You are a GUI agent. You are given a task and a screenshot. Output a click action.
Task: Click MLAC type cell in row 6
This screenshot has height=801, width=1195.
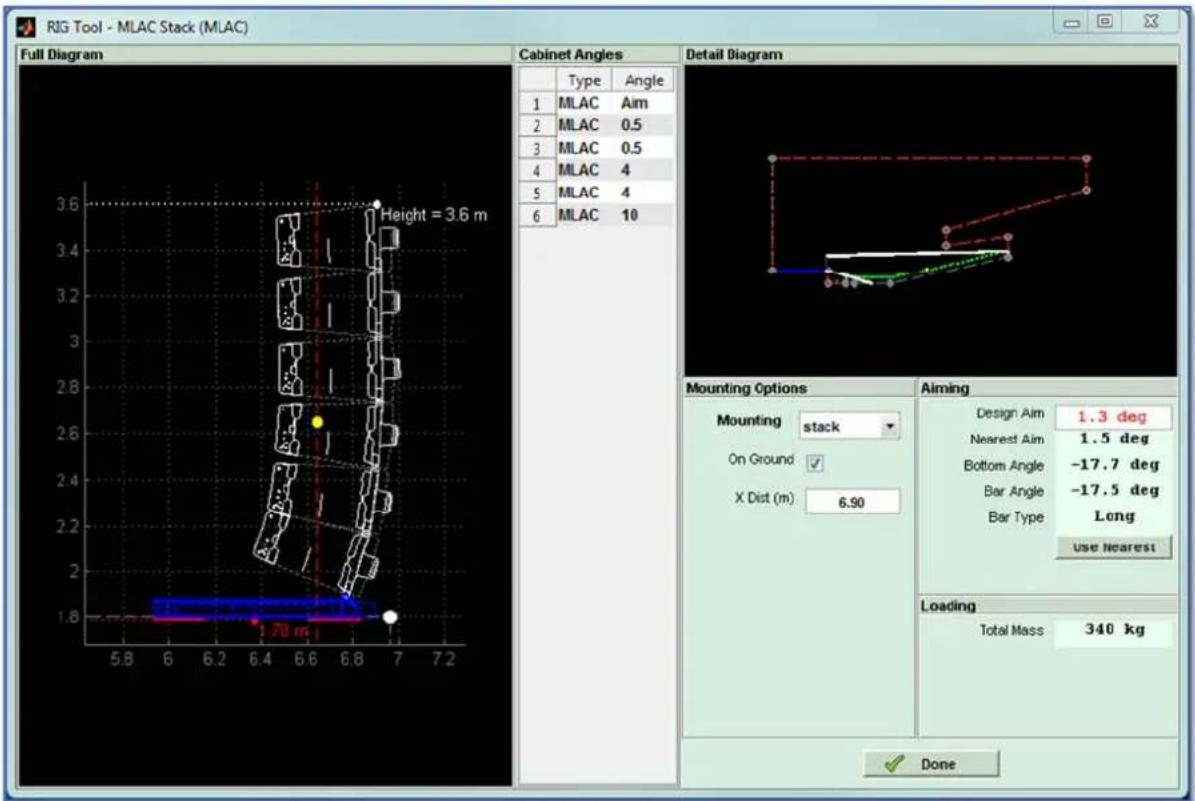click(x=584, y=216)
